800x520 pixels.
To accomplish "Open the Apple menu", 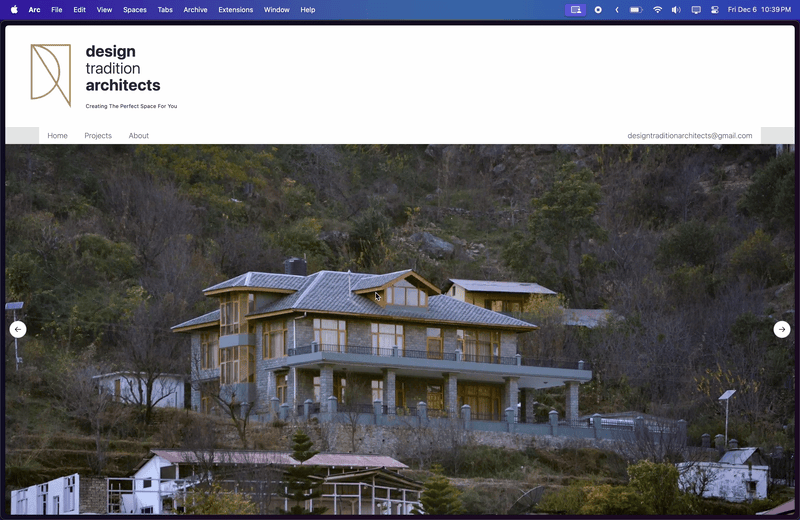I will click(14, 9).
